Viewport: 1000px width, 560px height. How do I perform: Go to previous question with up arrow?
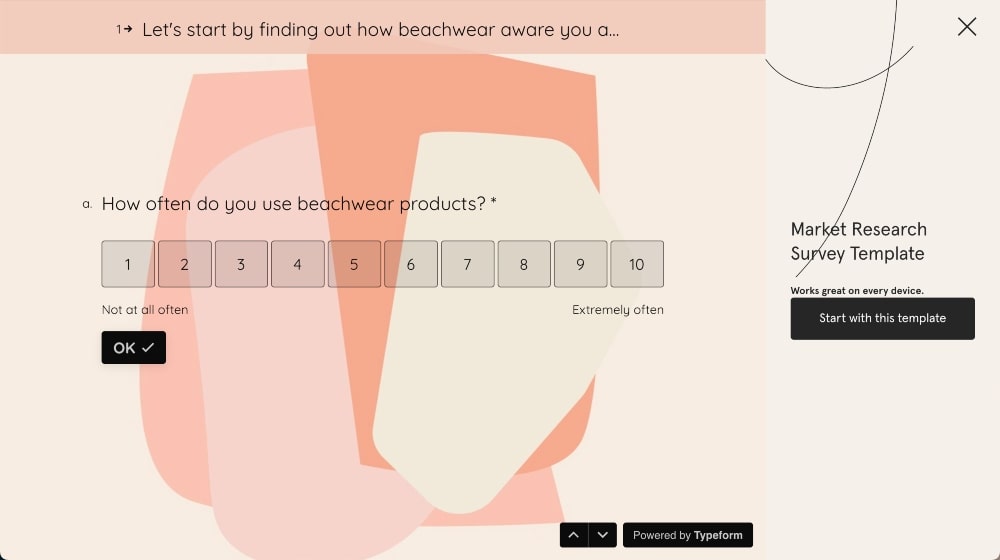573,535
